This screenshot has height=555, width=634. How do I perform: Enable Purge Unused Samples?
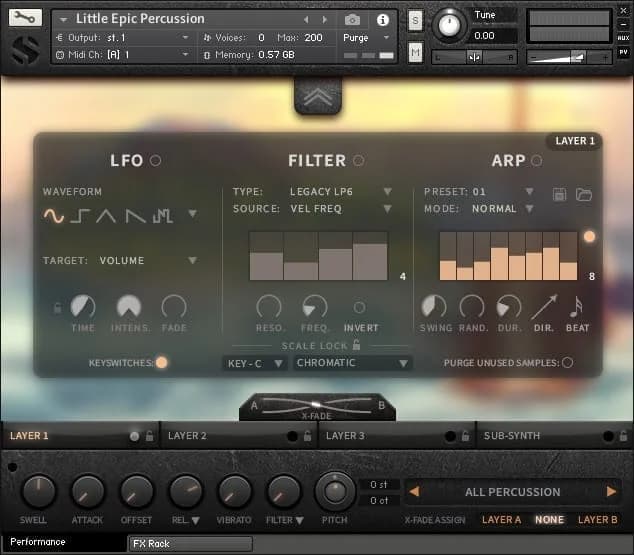[567, 363]
